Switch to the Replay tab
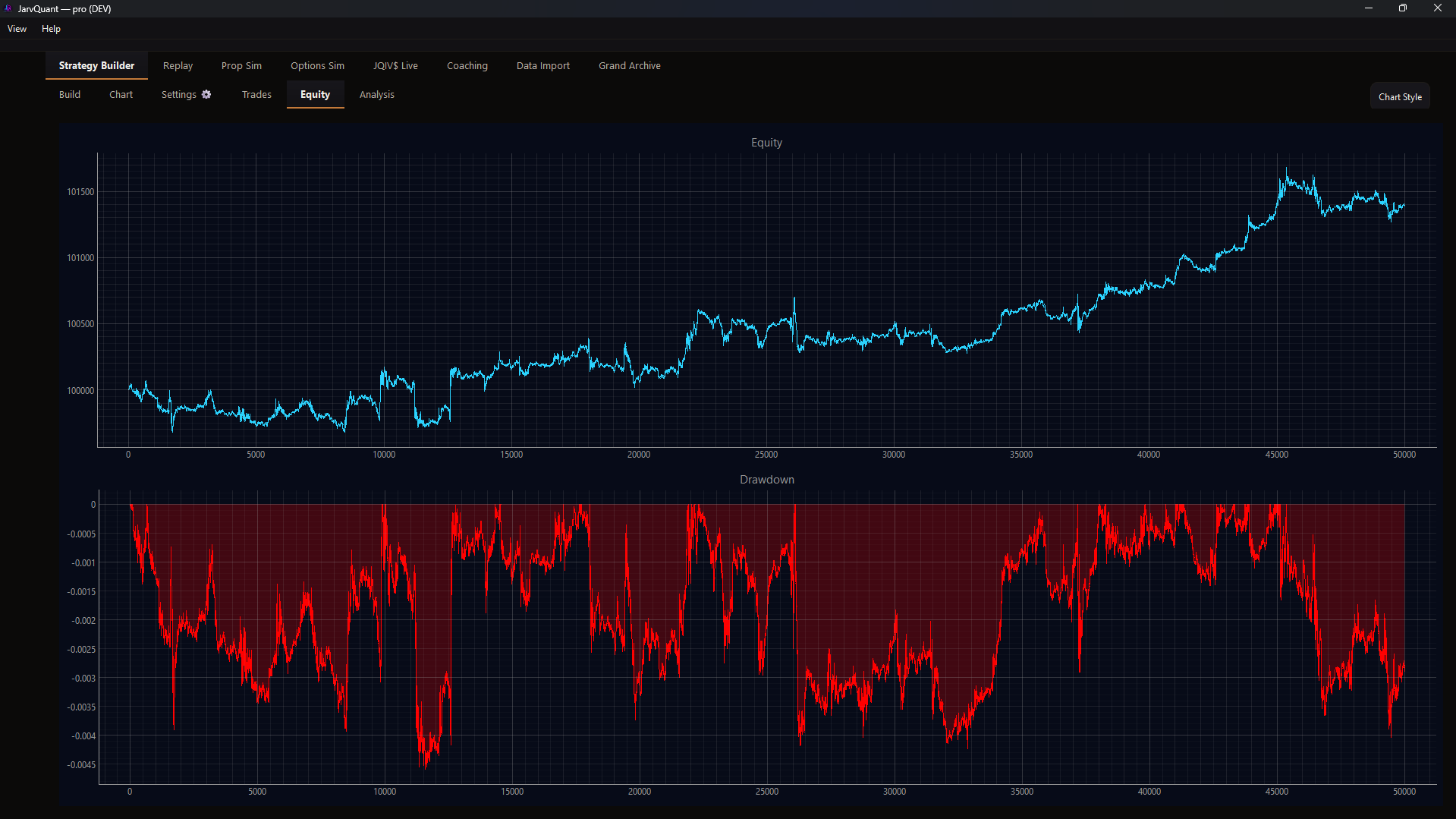 tap(178, 65)
